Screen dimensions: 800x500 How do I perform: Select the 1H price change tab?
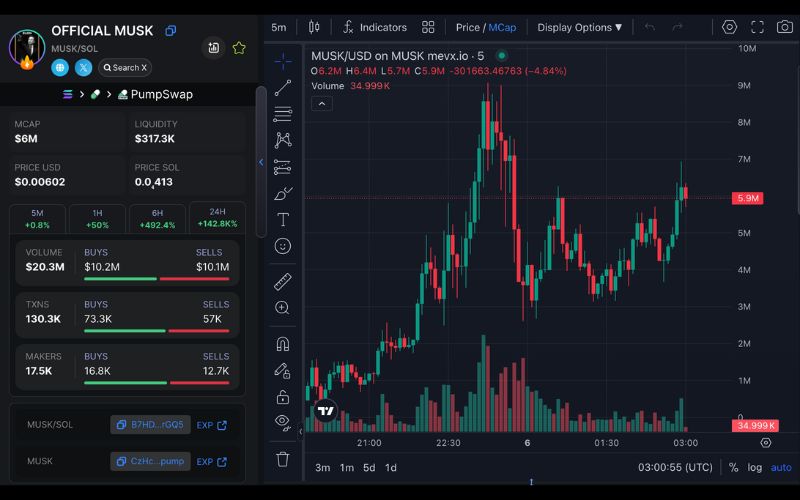pos(97,218)
